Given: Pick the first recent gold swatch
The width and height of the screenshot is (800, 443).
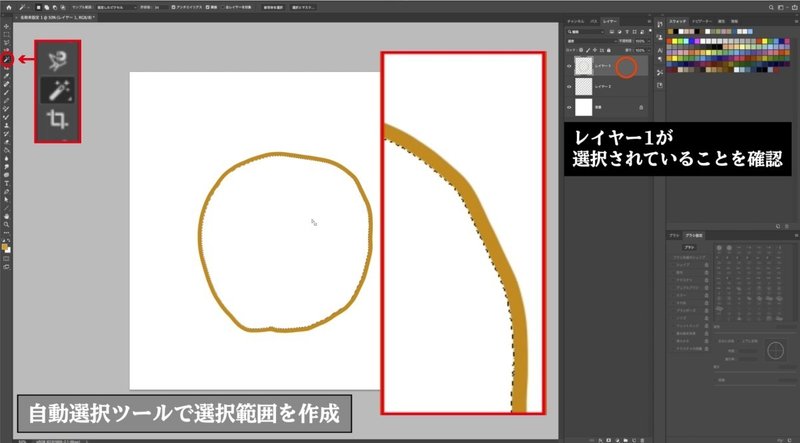Looking at the screenshot, I should point(670,32).
